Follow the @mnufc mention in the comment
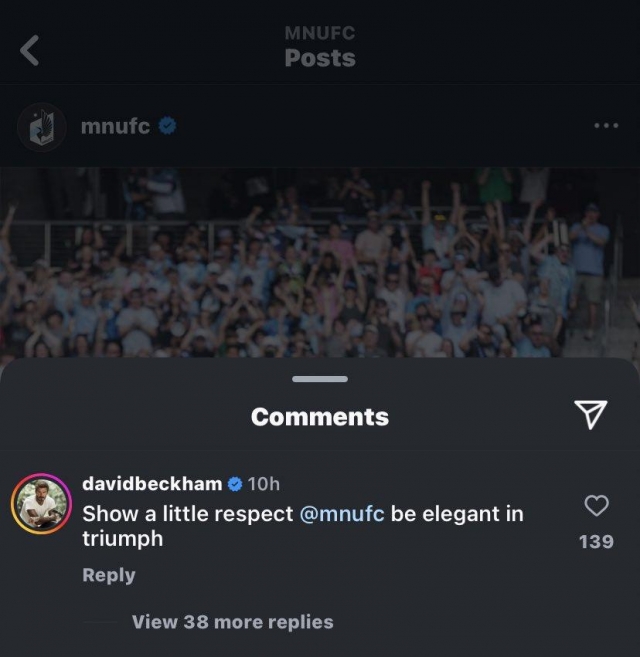 coord(342,514)
